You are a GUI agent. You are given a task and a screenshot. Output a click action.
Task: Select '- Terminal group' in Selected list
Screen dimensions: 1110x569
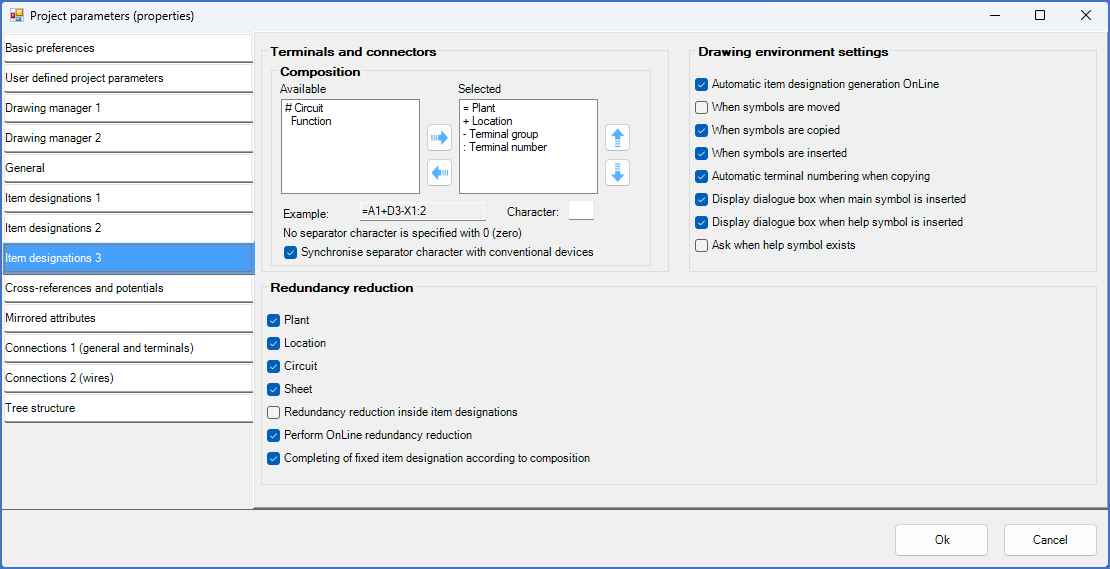tap(500, 134)
